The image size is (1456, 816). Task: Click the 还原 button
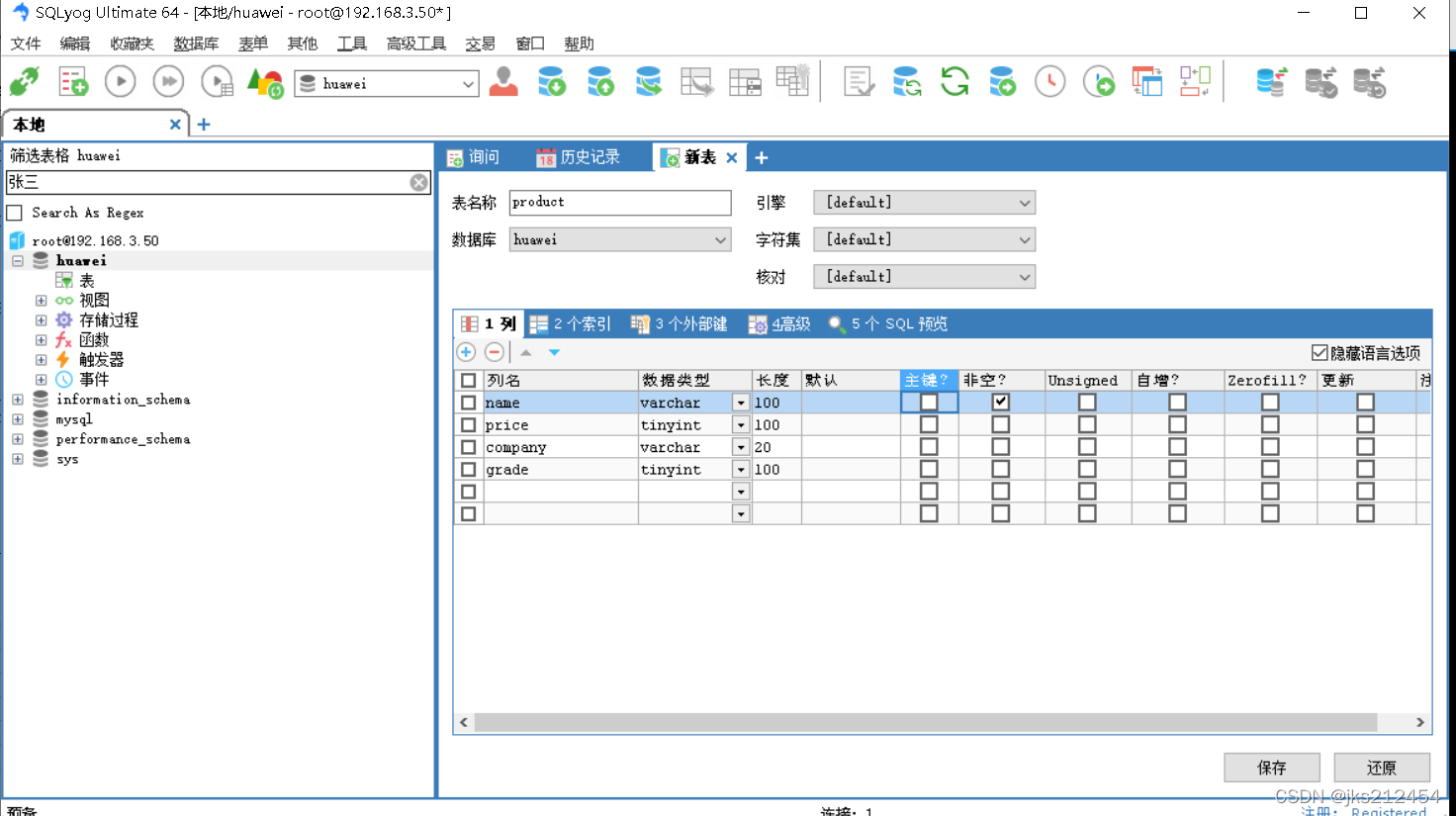point(1382,767)
